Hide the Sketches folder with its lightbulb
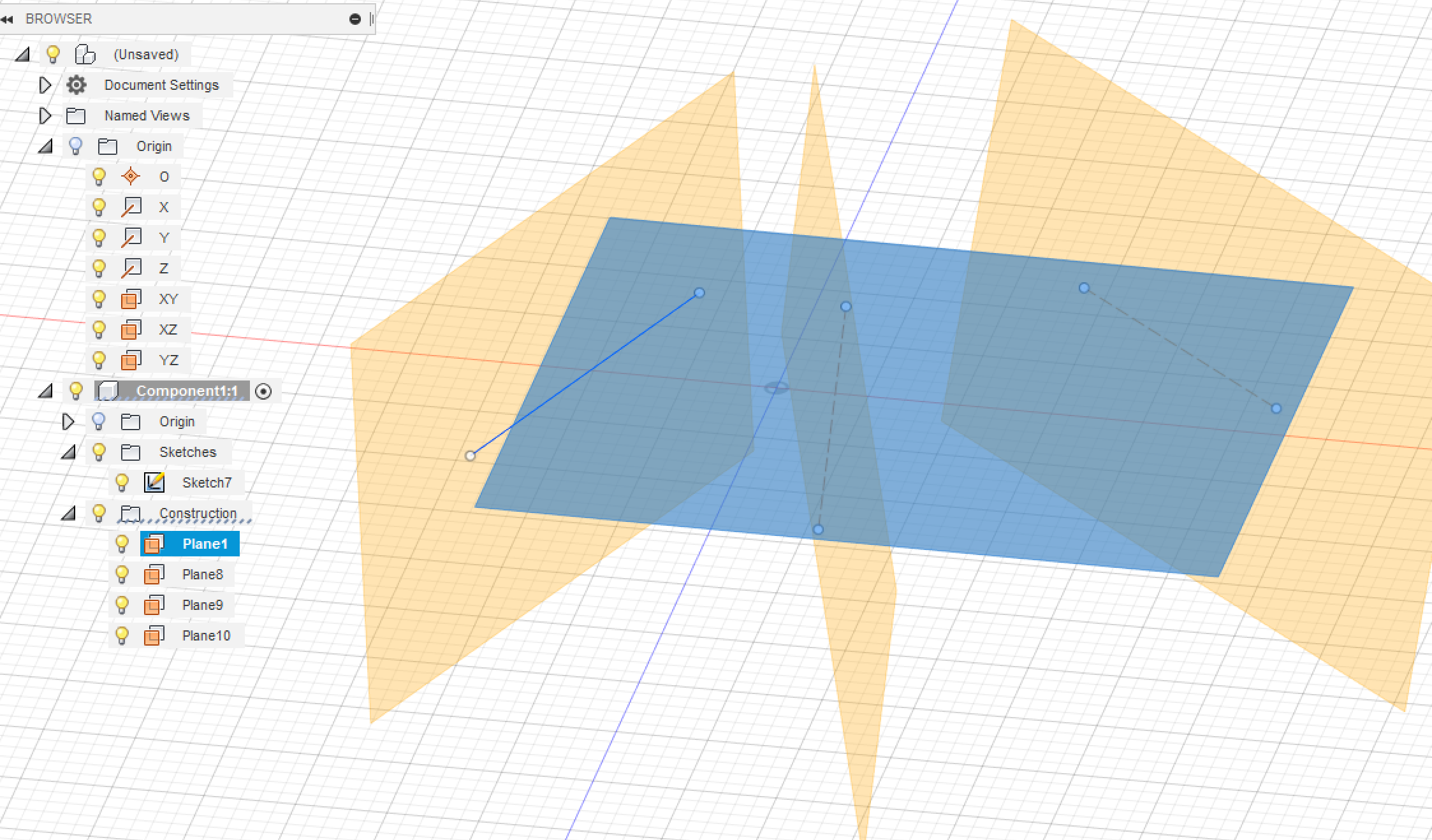Image resolution: width=1432 pixels, height=840 pixels. 99,452
